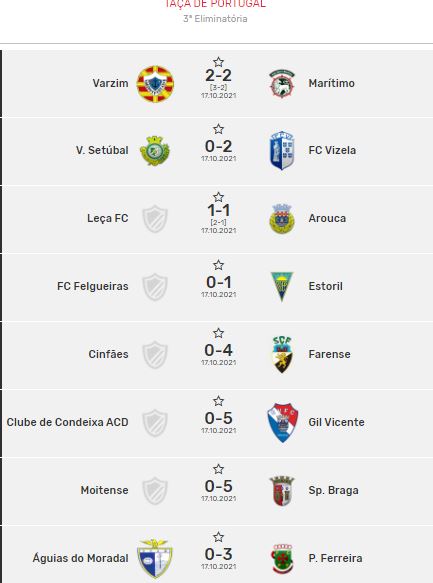Open the 0-4 Cinfães vs Farense result
Screen dimensions: 433x583
tap(219, 350)
